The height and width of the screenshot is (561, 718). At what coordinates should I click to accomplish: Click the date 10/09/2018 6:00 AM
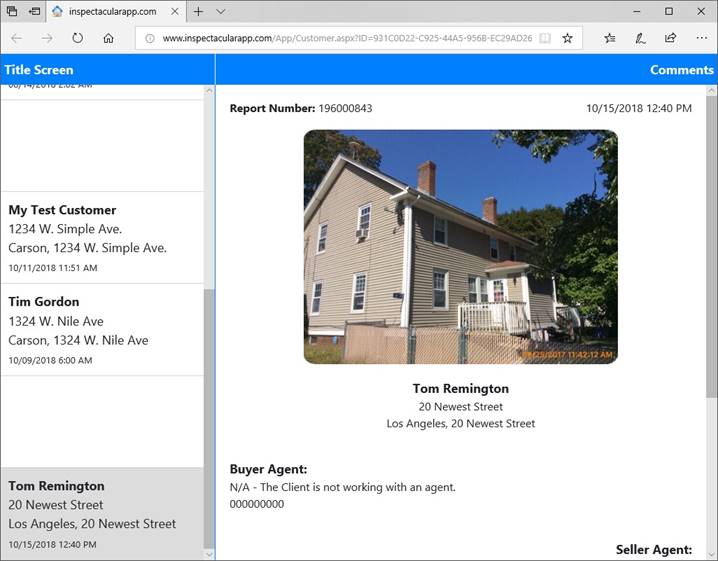click(x=50, y=360)
